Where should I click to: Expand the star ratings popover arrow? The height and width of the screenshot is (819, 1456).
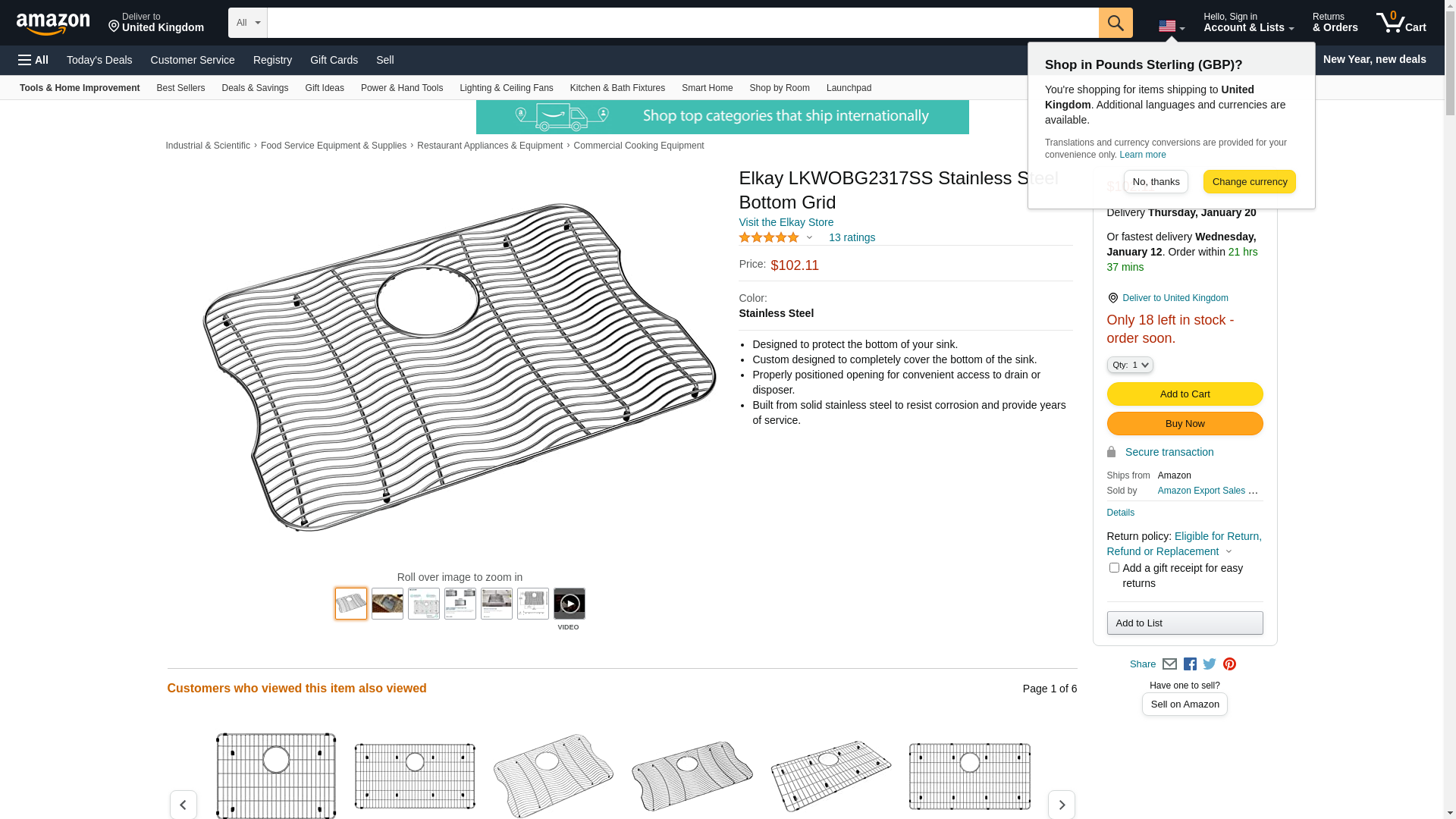[x=809, y=238]
